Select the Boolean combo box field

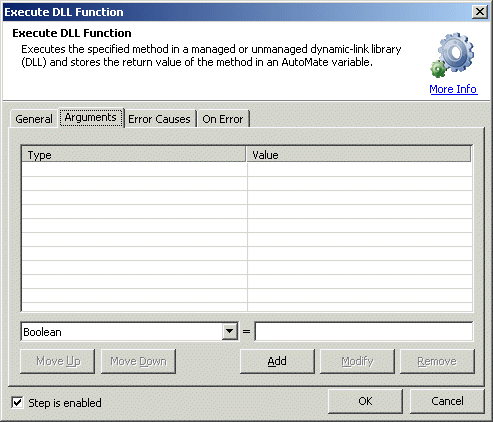point(130,331)
